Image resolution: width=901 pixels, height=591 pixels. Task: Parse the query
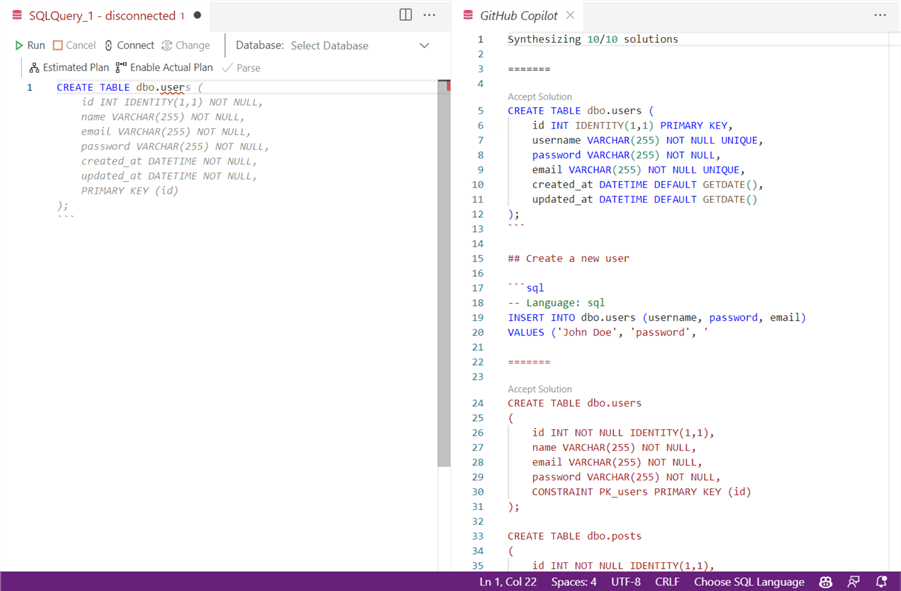coord(241,68)
